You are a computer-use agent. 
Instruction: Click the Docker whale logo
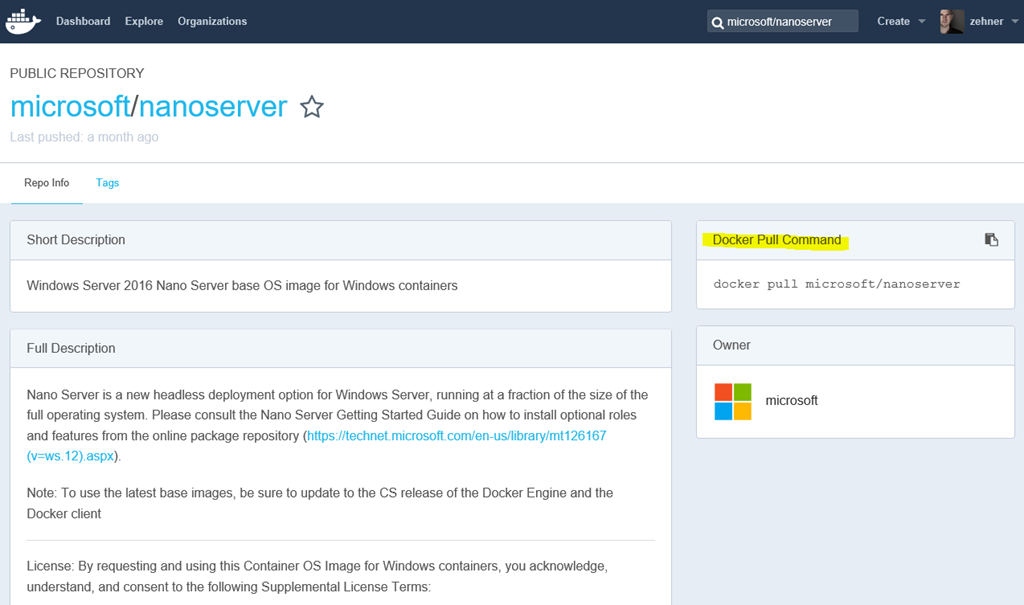coord(23,21)
